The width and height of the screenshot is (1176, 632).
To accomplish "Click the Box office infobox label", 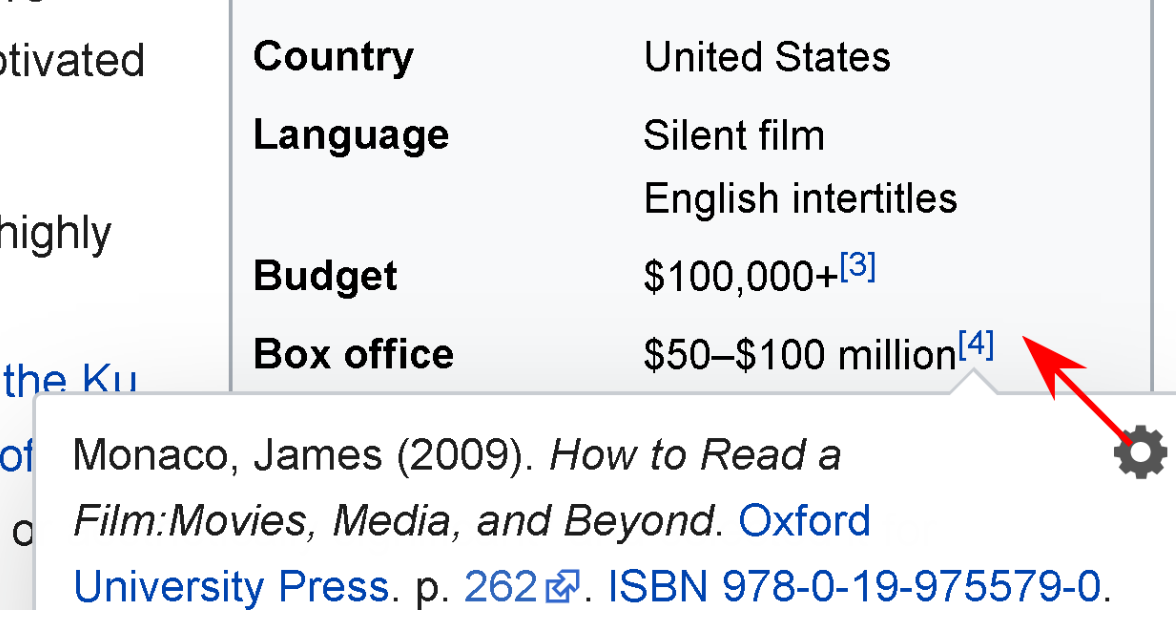I will click(353, 354).
